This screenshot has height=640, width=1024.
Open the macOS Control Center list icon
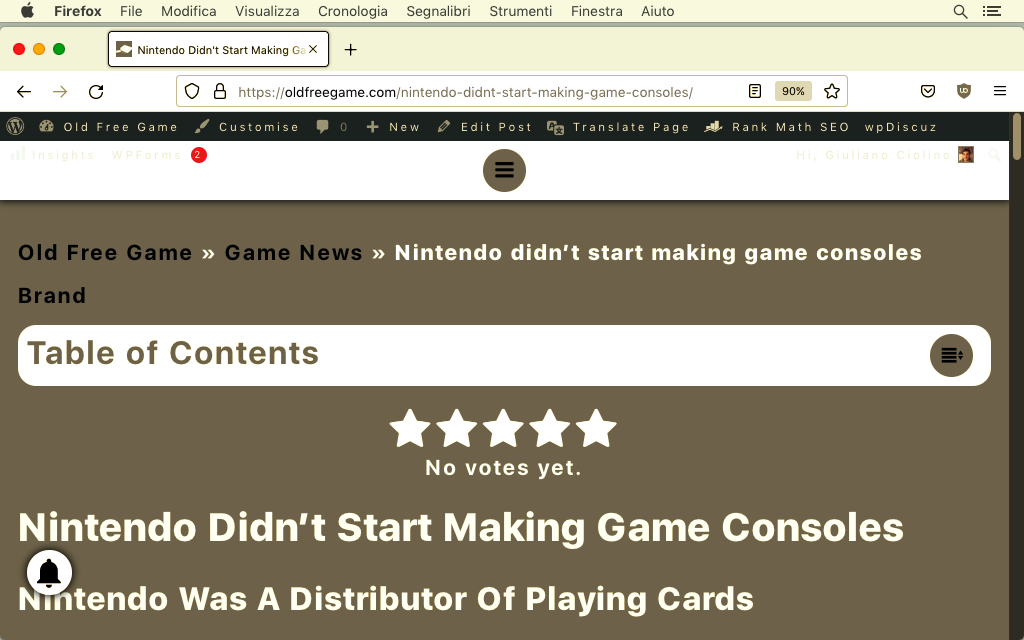[992, 11]
